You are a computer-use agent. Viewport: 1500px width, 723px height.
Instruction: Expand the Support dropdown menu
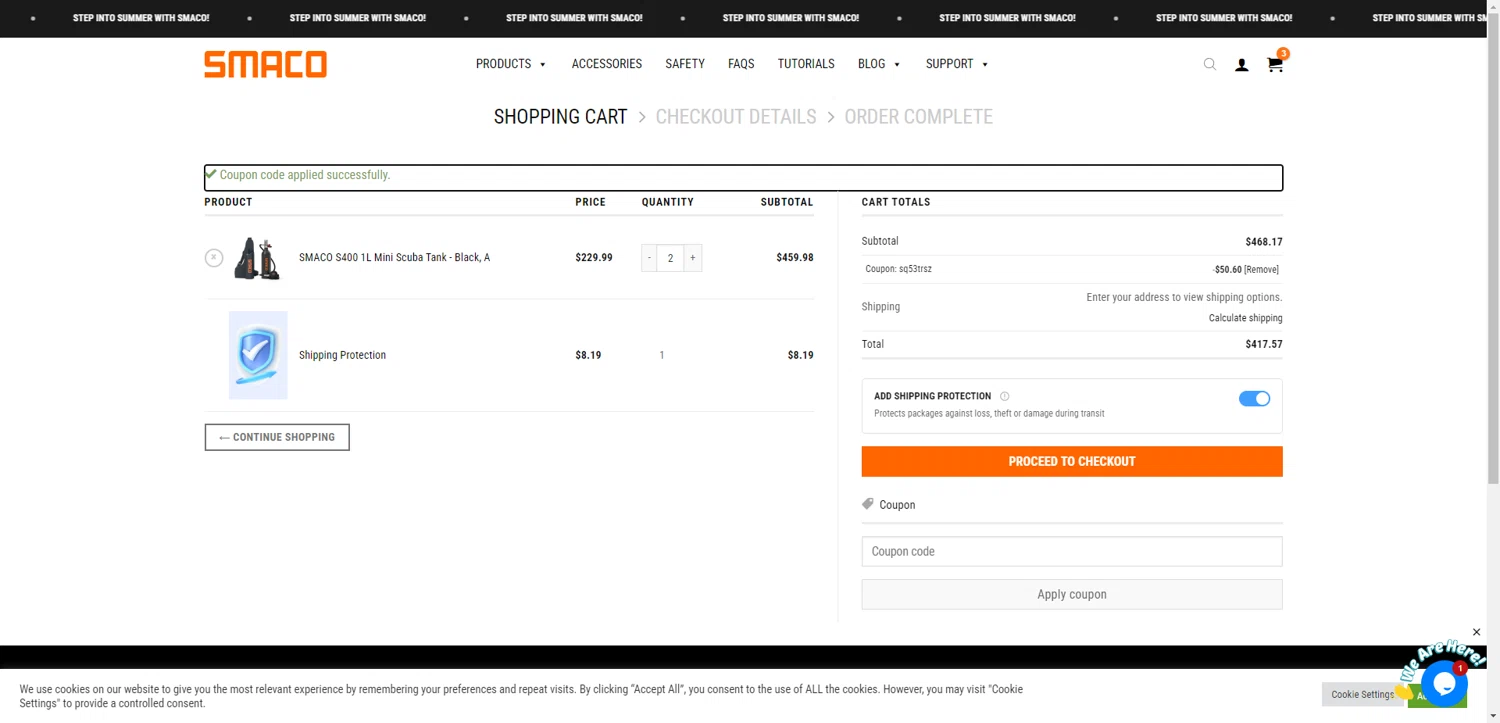point(957,64)
